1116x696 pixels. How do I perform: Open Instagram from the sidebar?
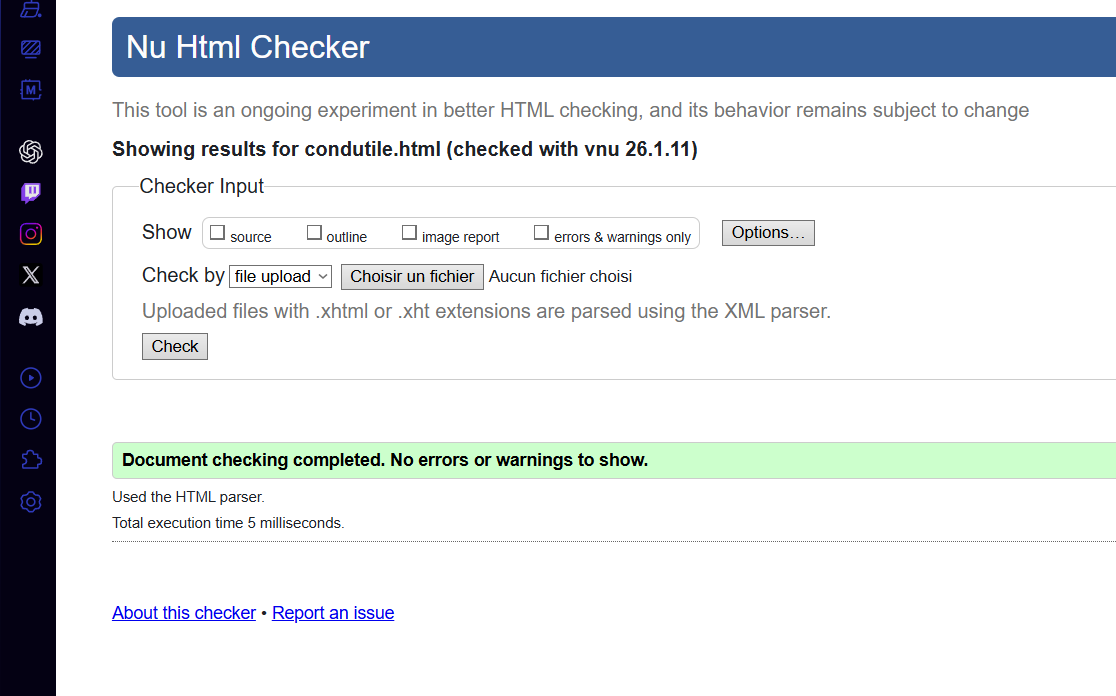[31, 234]
